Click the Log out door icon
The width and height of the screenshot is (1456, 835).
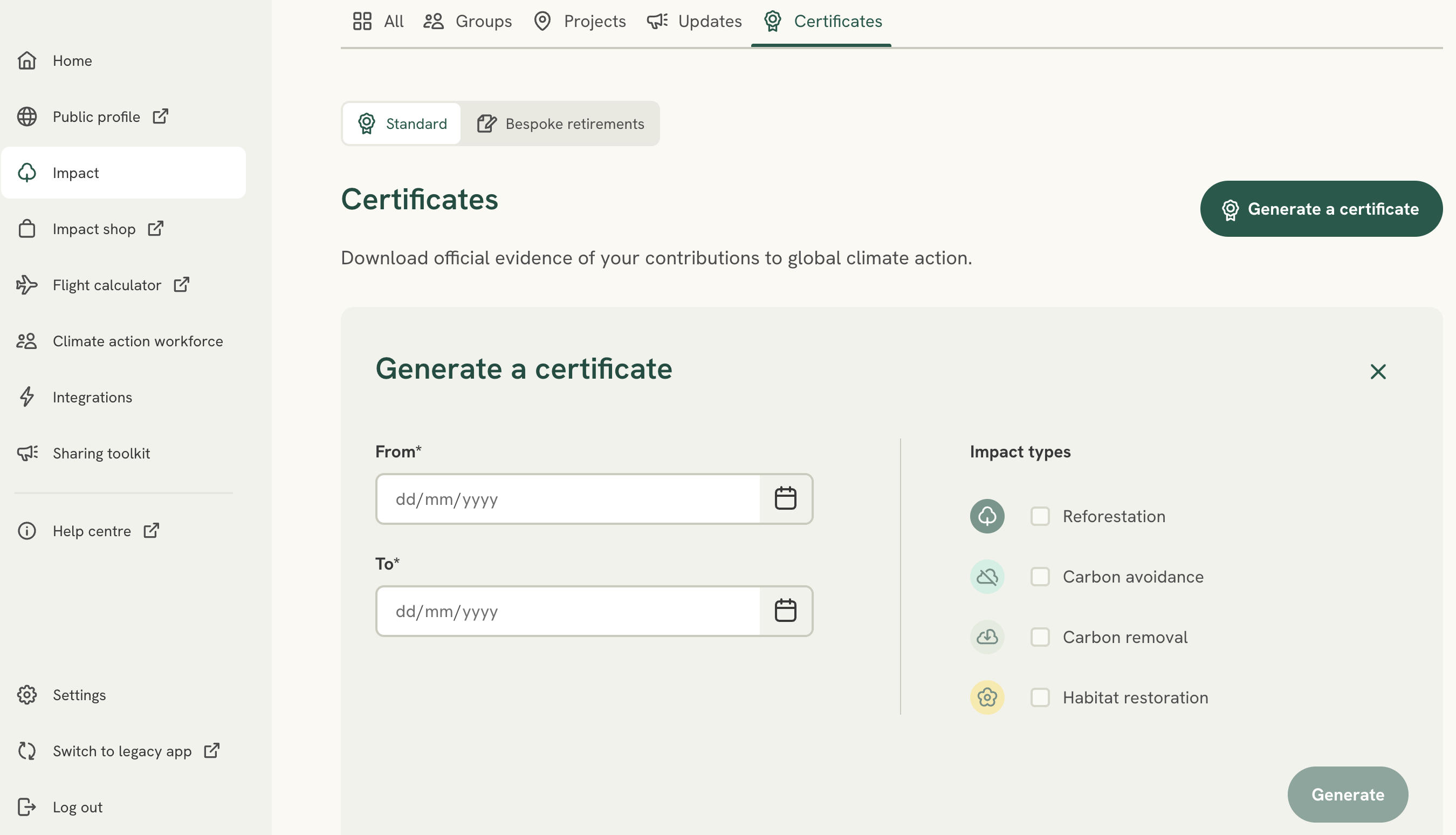(27, 807)
